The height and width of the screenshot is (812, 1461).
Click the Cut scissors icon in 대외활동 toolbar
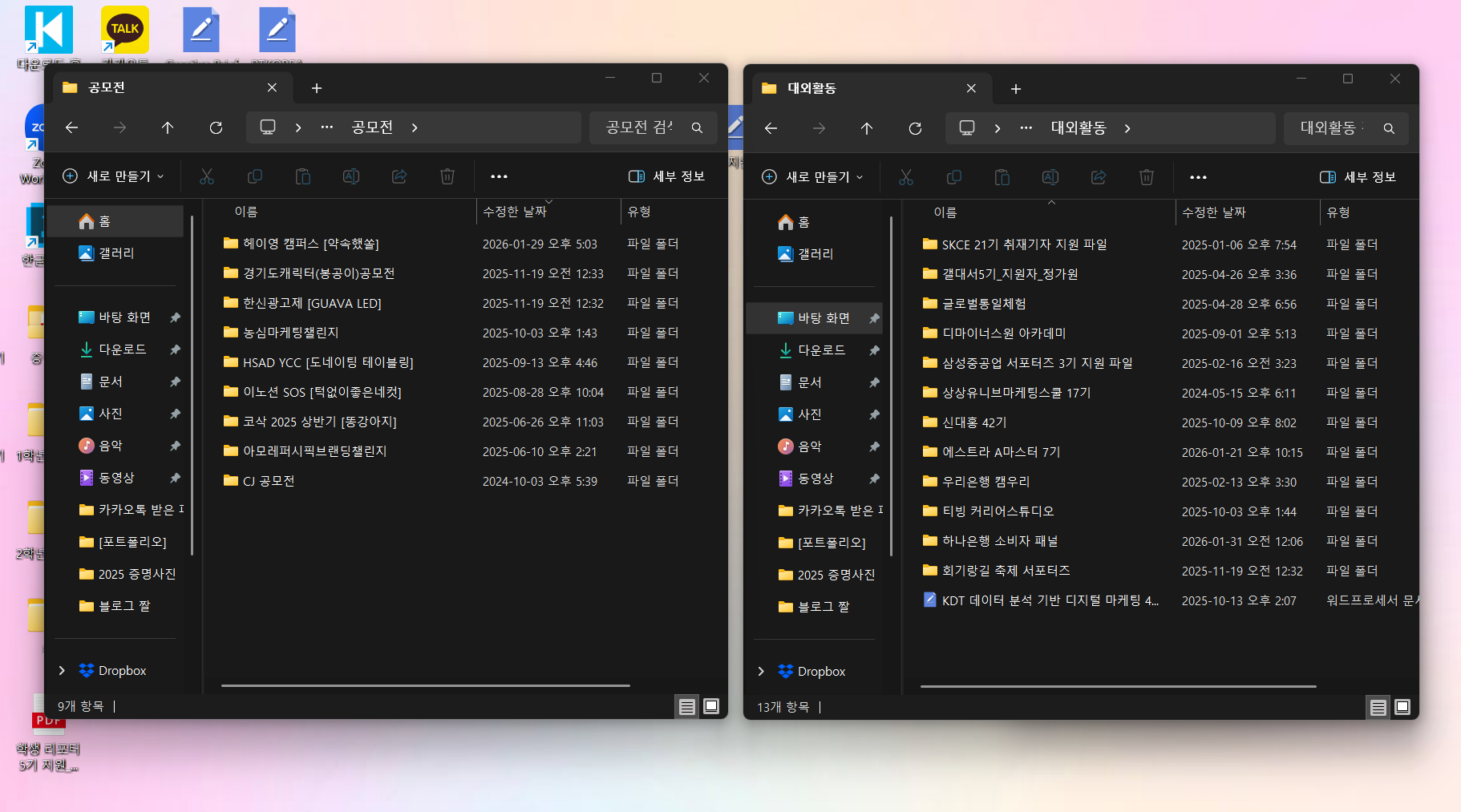coord(906,177)
